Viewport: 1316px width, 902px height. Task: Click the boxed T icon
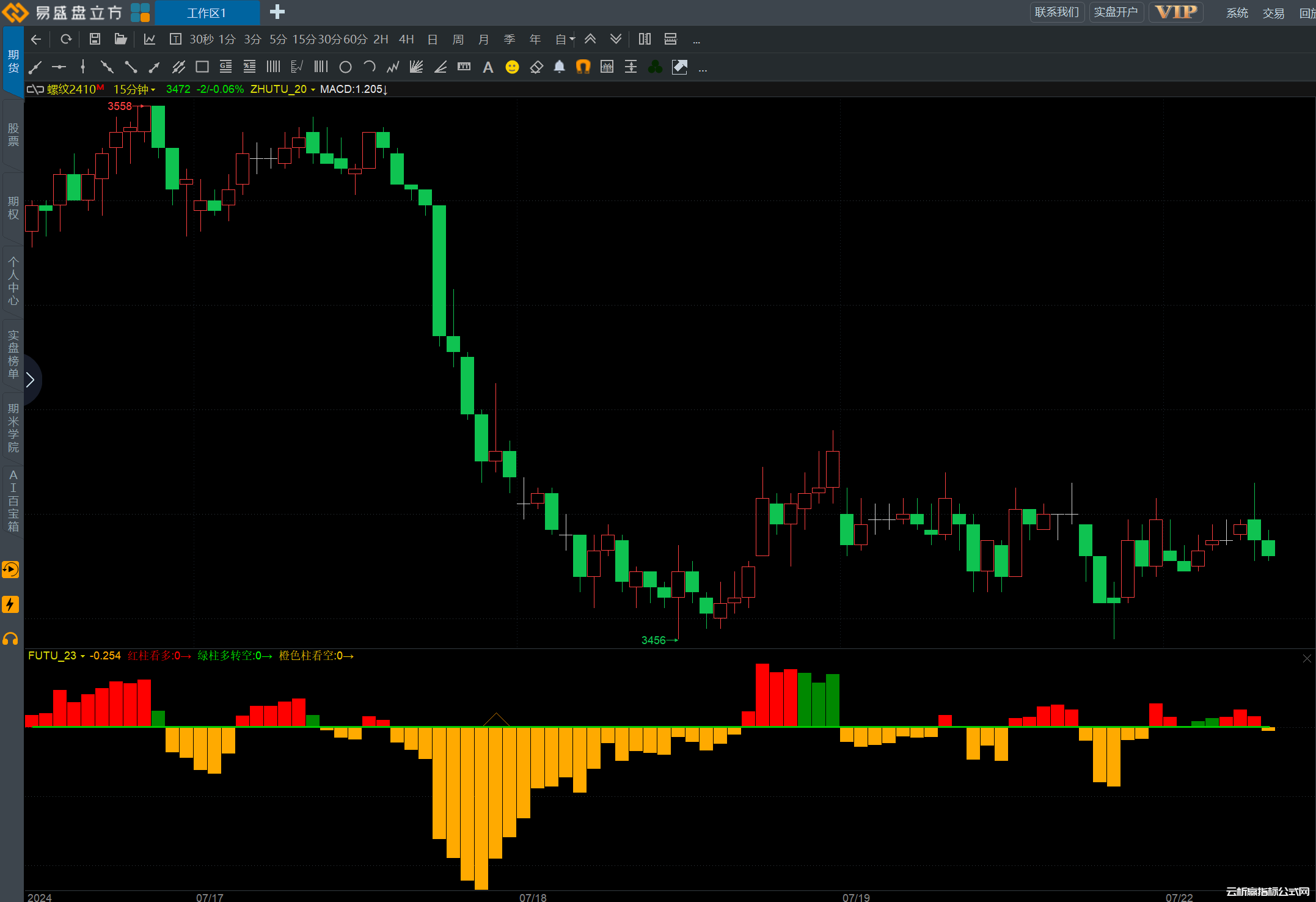[x=175, y=40]
